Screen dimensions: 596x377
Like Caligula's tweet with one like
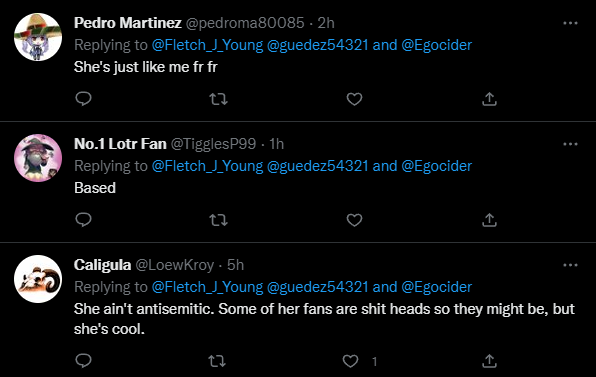click(x=350, y=361)
